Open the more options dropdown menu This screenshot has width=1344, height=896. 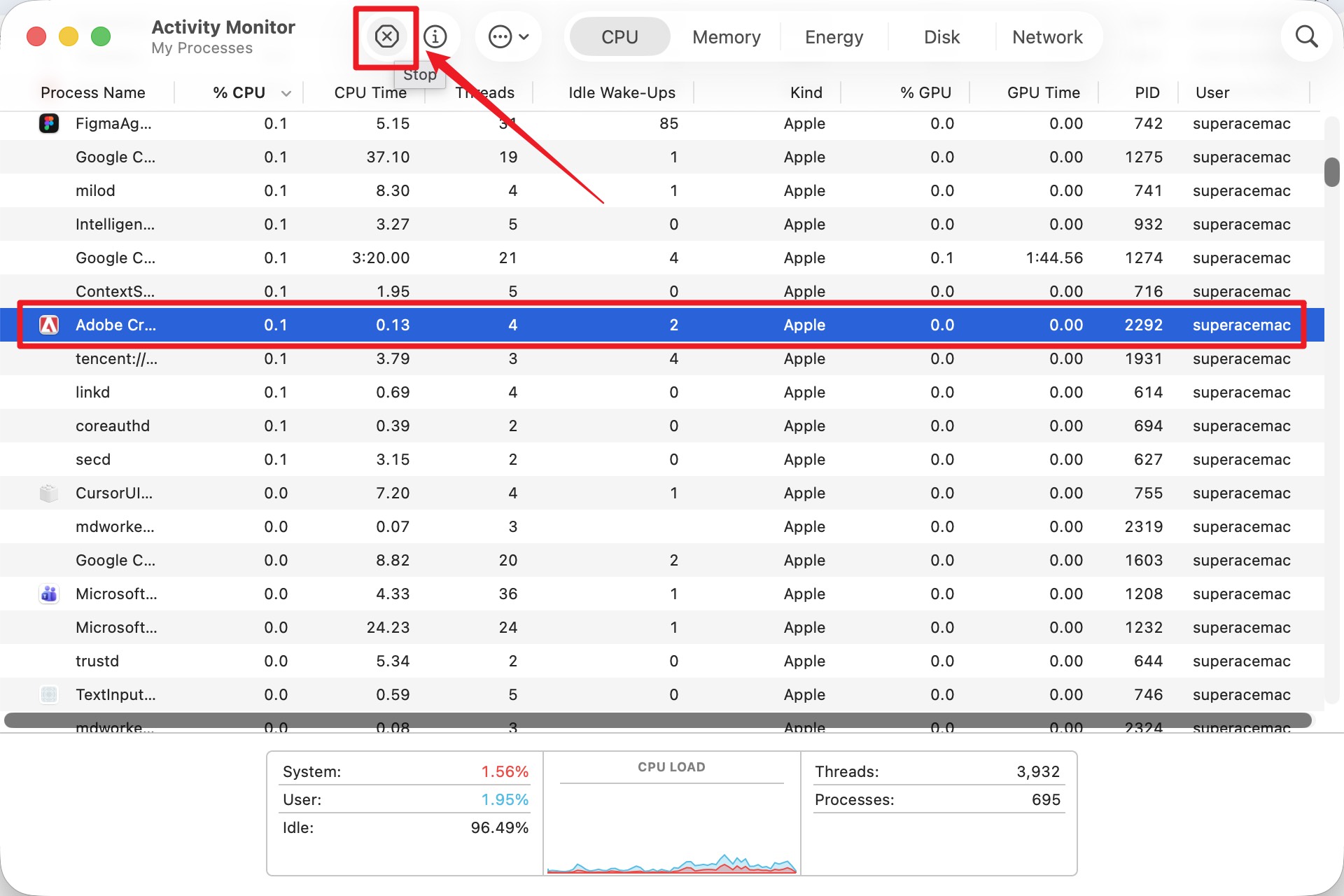[509, 36]
